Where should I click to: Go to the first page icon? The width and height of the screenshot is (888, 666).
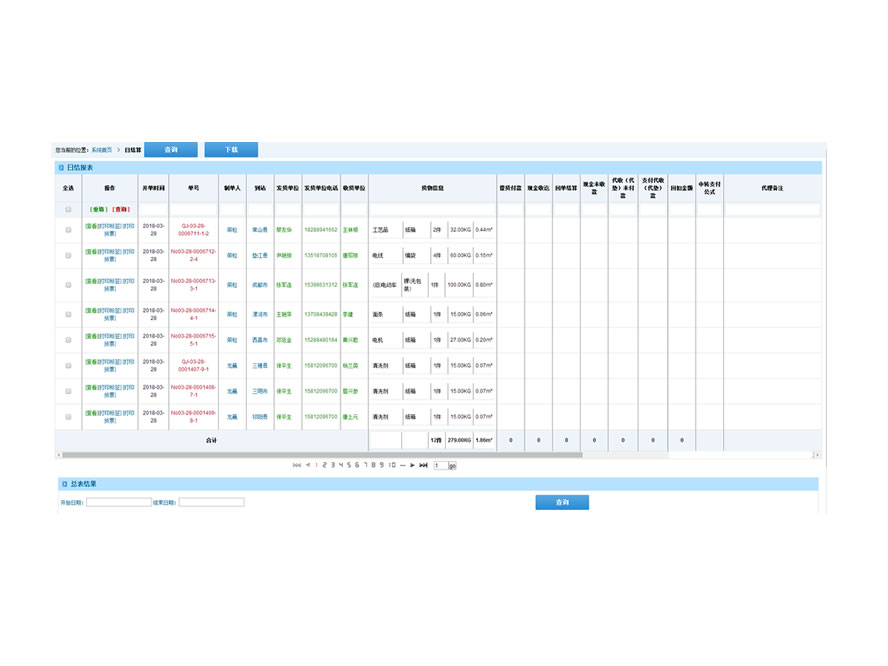point(296,465)
